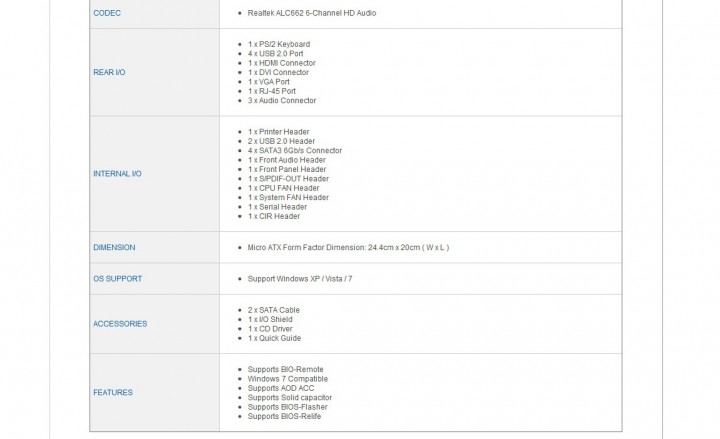Select the 1 x CPU FAN Header entry
The height and width of the screenshot is (439, 720).
tap(284, 188)
